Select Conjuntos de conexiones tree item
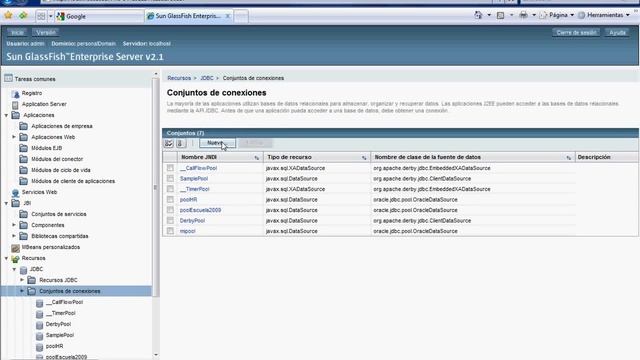Viewport: 640px width, 360px height. tap(70, 291)
